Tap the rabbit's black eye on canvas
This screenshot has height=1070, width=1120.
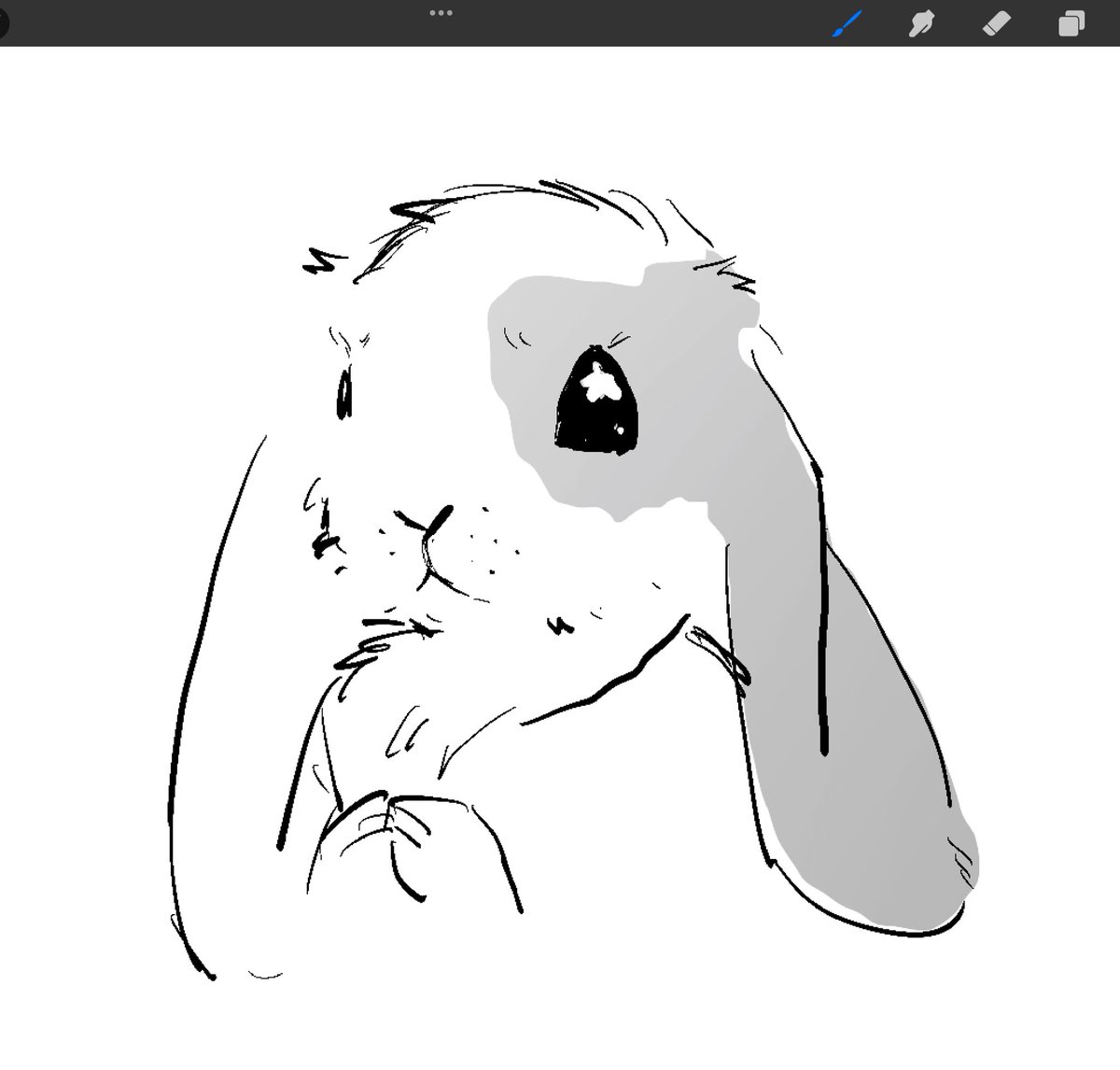tap(597, 400)
